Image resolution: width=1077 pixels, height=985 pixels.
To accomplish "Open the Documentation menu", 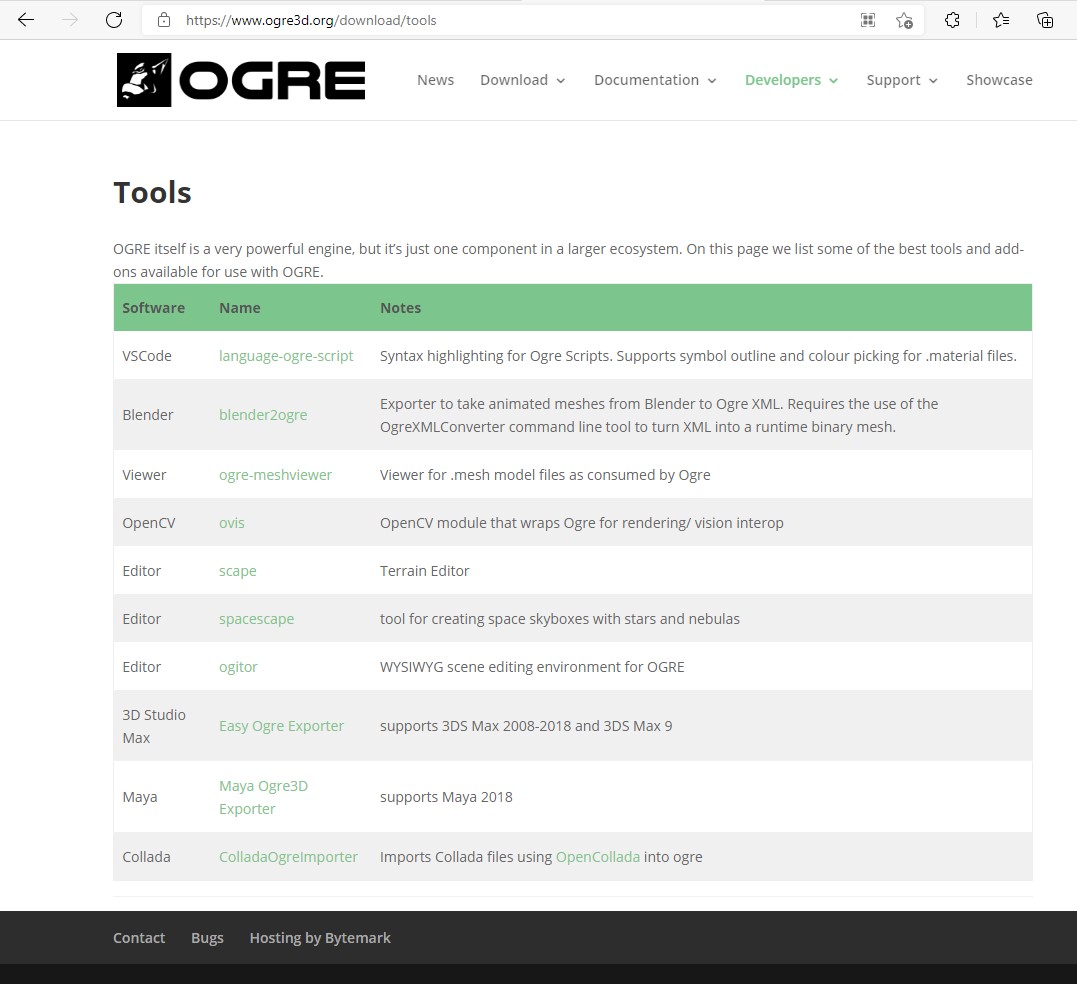I will [655, 80].
